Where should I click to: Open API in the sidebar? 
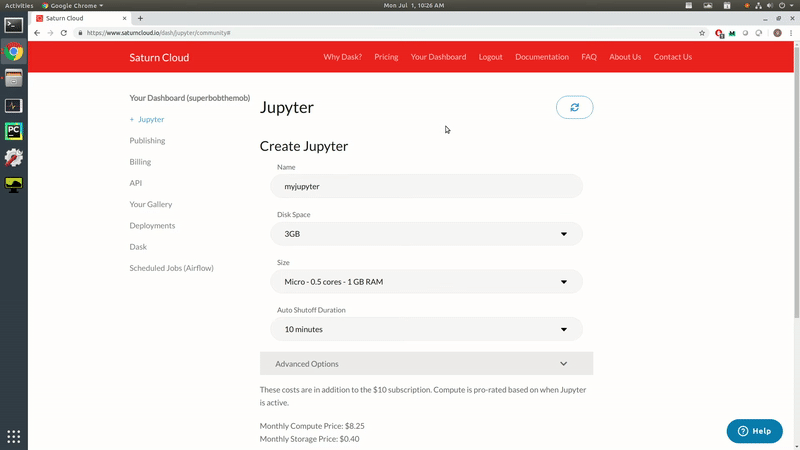pyautogui.click(x=135, y=183)
